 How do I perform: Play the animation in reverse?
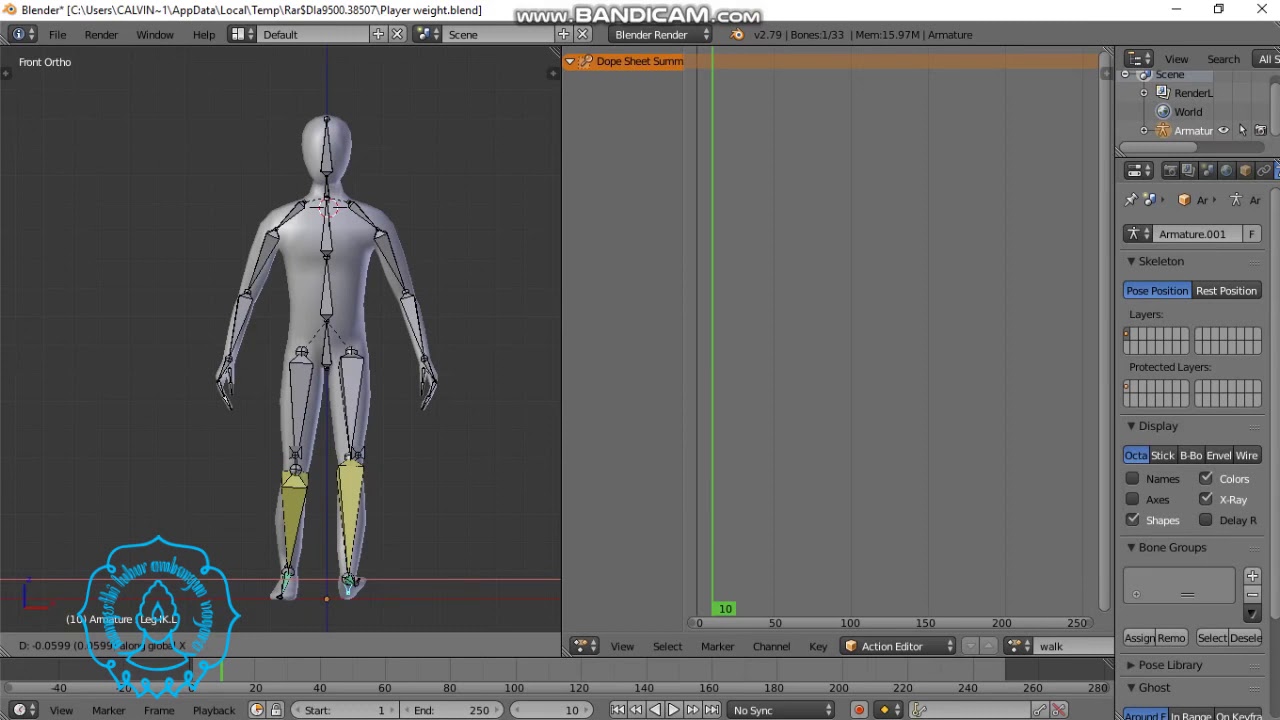pos(655,710)
